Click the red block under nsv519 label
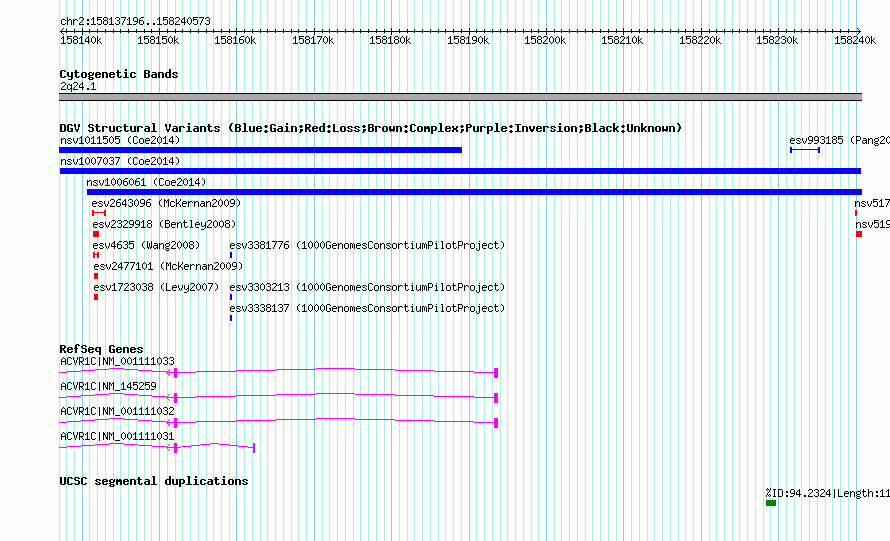This screenshot has width=890, height=541. (859, 234)
